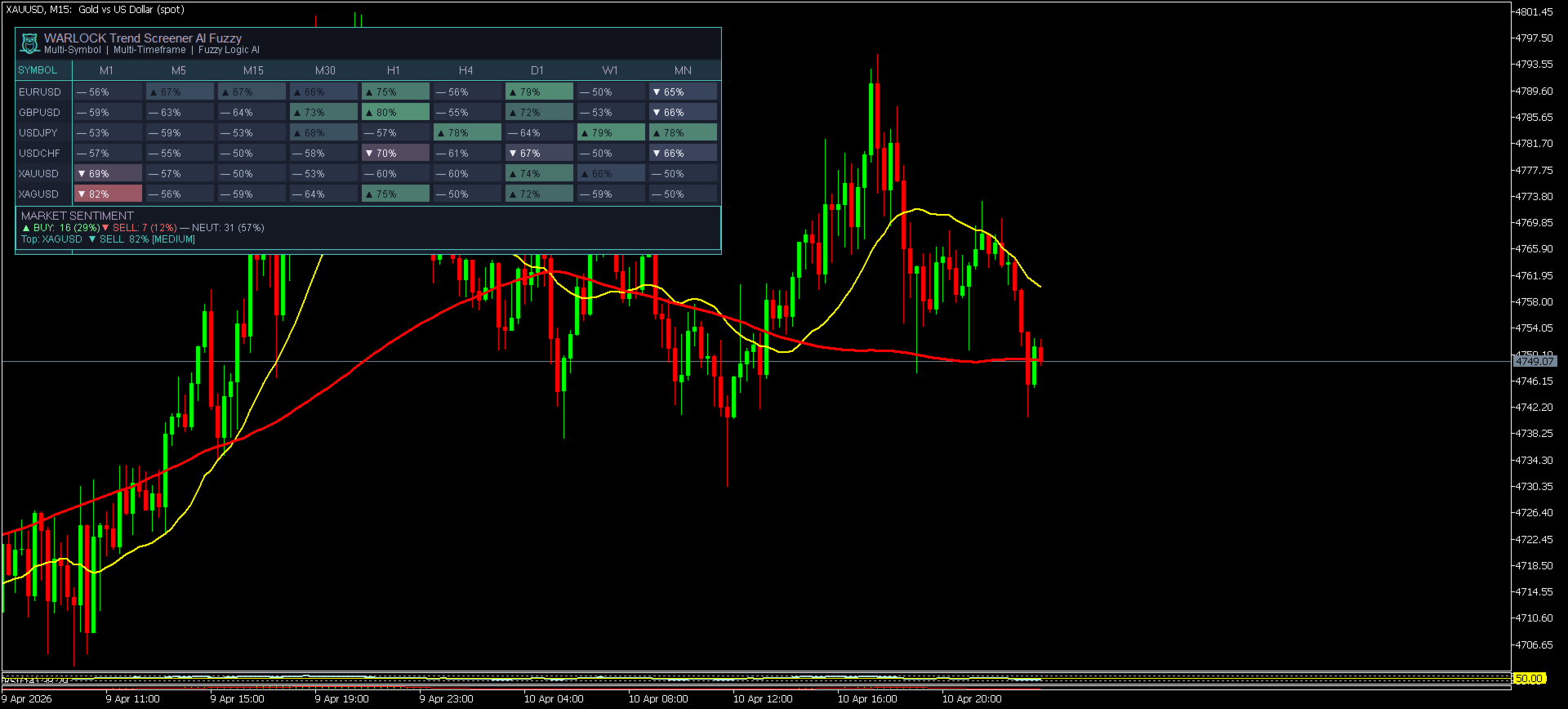Click USDJPY MN buy cell showing 78%
The height and width of the screenshot is (709, 1568).
tap(683, 132)
